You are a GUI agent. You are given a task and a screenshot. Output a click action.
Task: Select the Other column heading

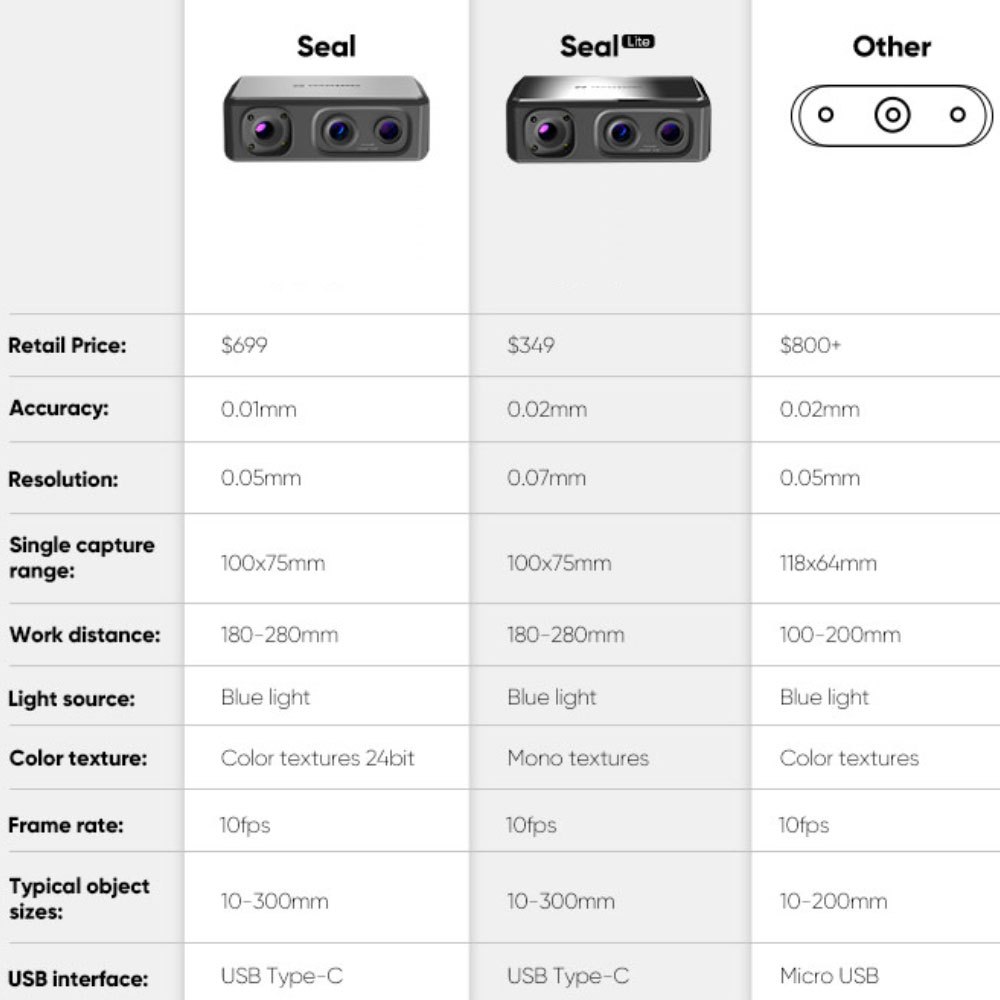click(x=891, y=46)
